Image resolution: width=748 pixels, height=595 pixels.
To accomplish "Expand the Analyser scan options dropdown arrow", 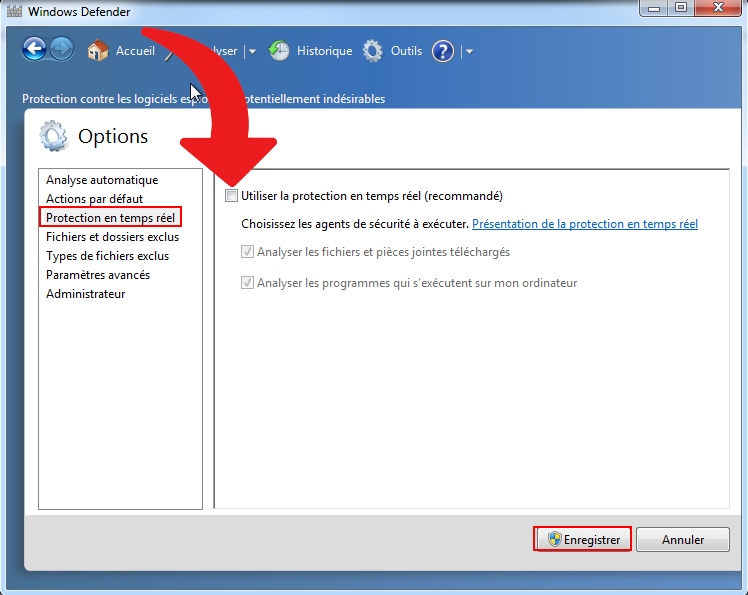I will (252, 52).
